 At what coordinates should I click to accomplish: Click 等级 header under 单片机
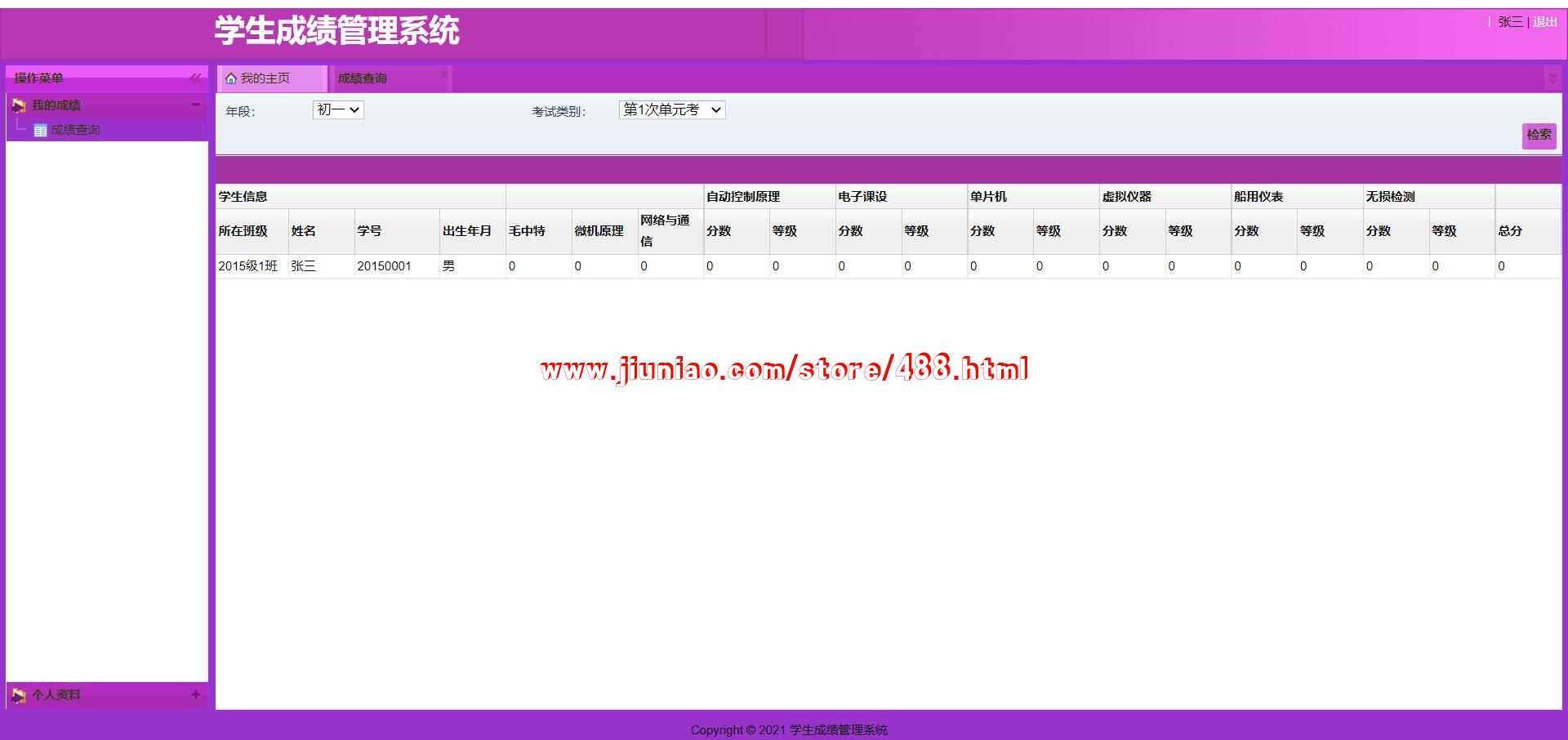tap(1067, 231)
